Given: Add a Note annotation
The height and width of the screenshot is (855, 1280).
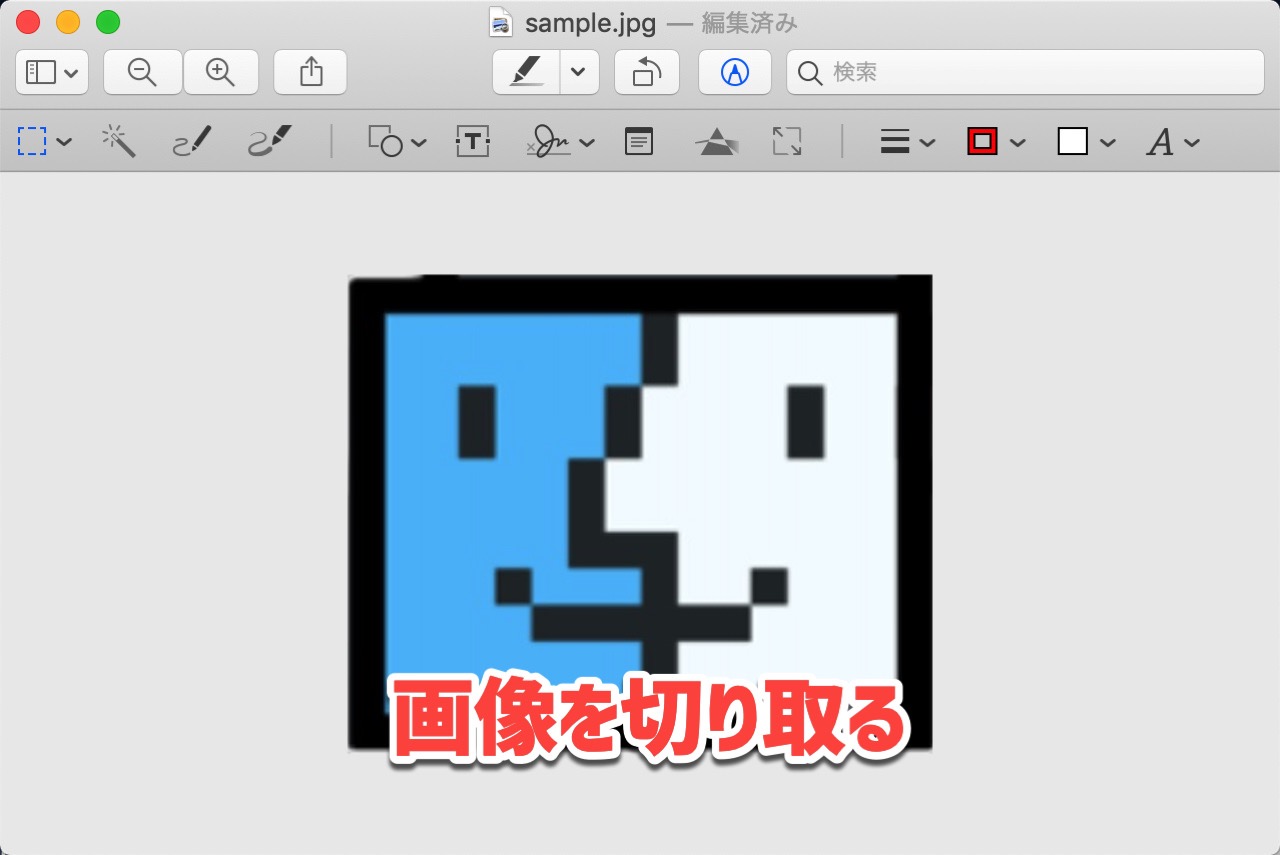Looking at the screenshot, I should (x=639, y=141).
